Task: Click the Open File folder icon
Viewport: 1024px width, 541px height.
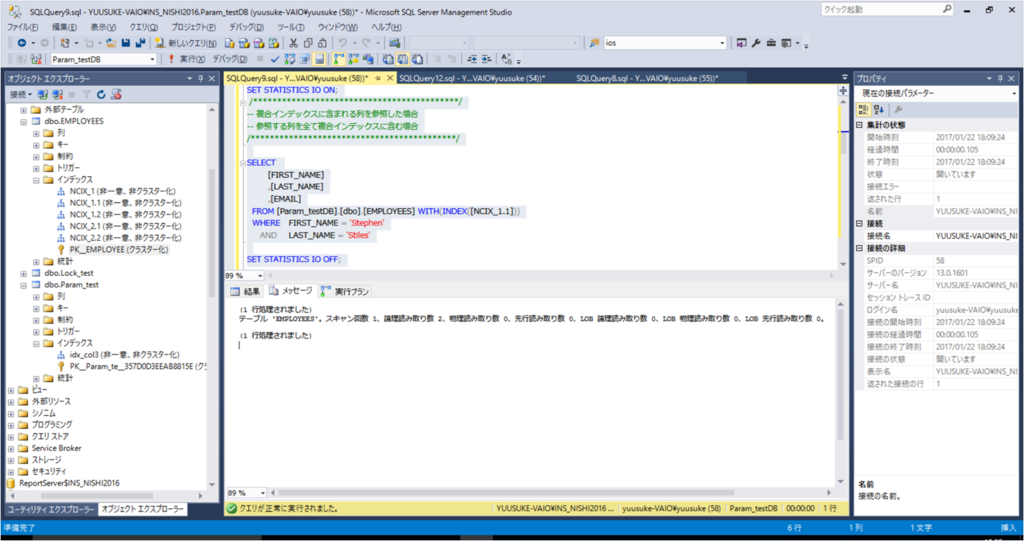Action: (x=110, y=42)
